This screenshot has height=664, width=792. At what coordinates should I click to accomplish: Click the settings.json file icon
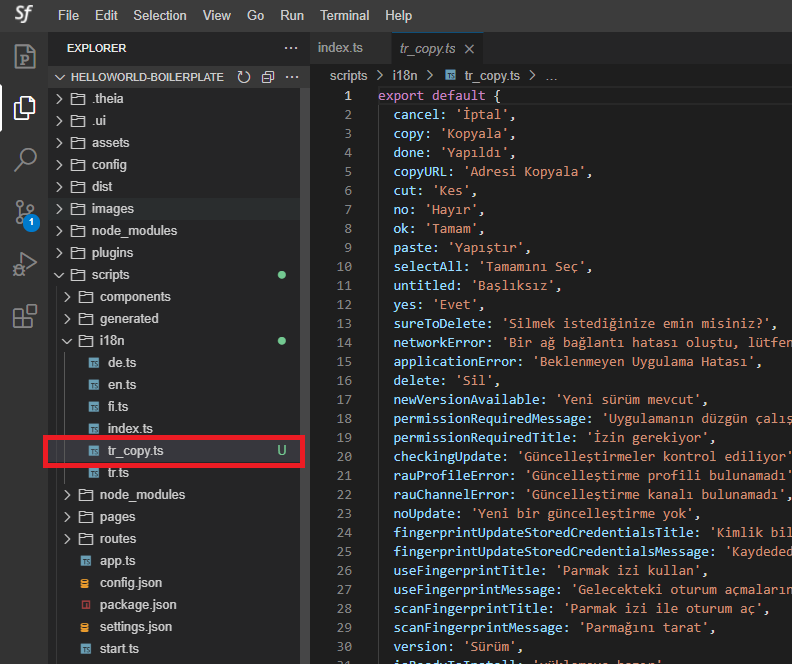[x=85, y=627]
